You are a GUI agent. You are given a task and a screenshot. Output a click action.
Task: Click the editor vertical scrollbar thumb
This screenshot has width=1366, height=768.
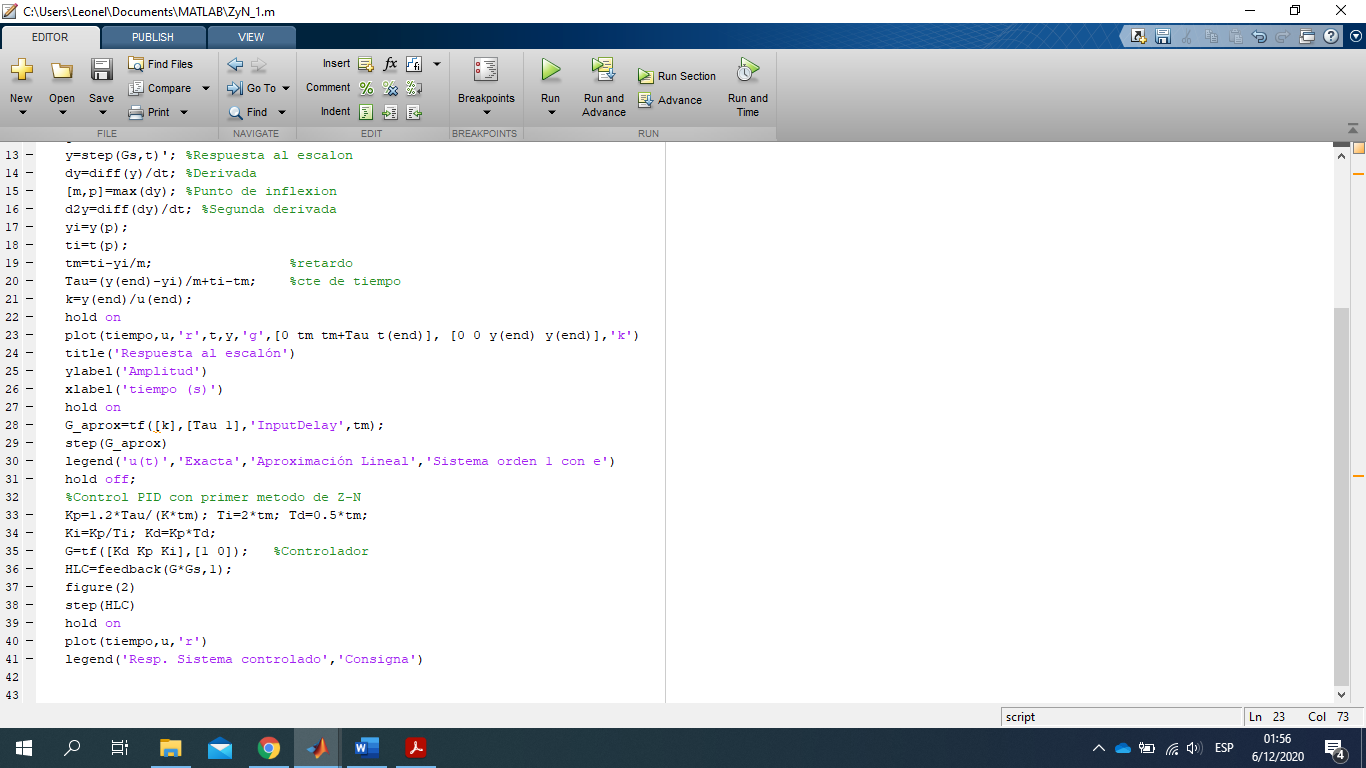pyautogui.click(x=1341, y=495)
